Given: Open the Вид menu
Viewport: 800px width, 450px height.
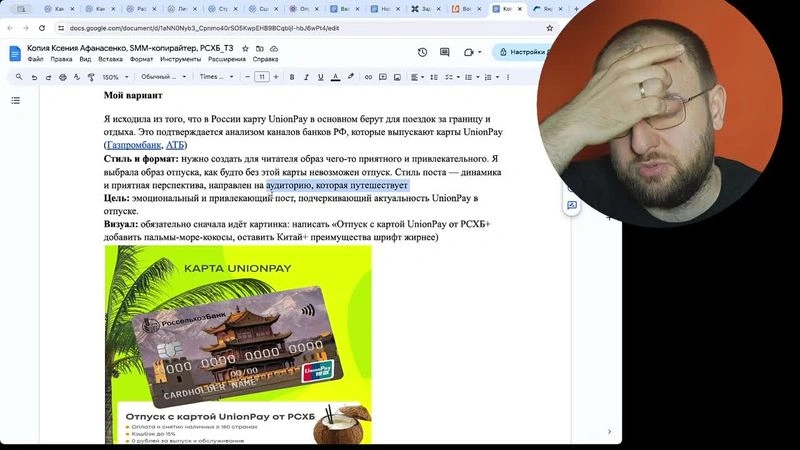Looking at the screenshot, I should [85, 59].
